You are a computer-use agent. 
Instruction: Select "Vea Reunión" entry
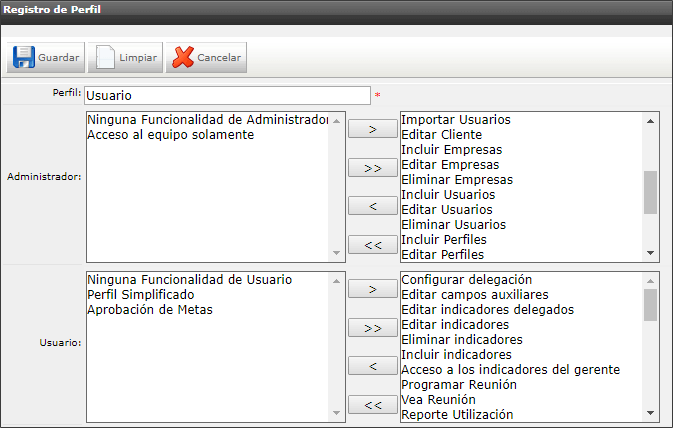click(x=438, y=400)
